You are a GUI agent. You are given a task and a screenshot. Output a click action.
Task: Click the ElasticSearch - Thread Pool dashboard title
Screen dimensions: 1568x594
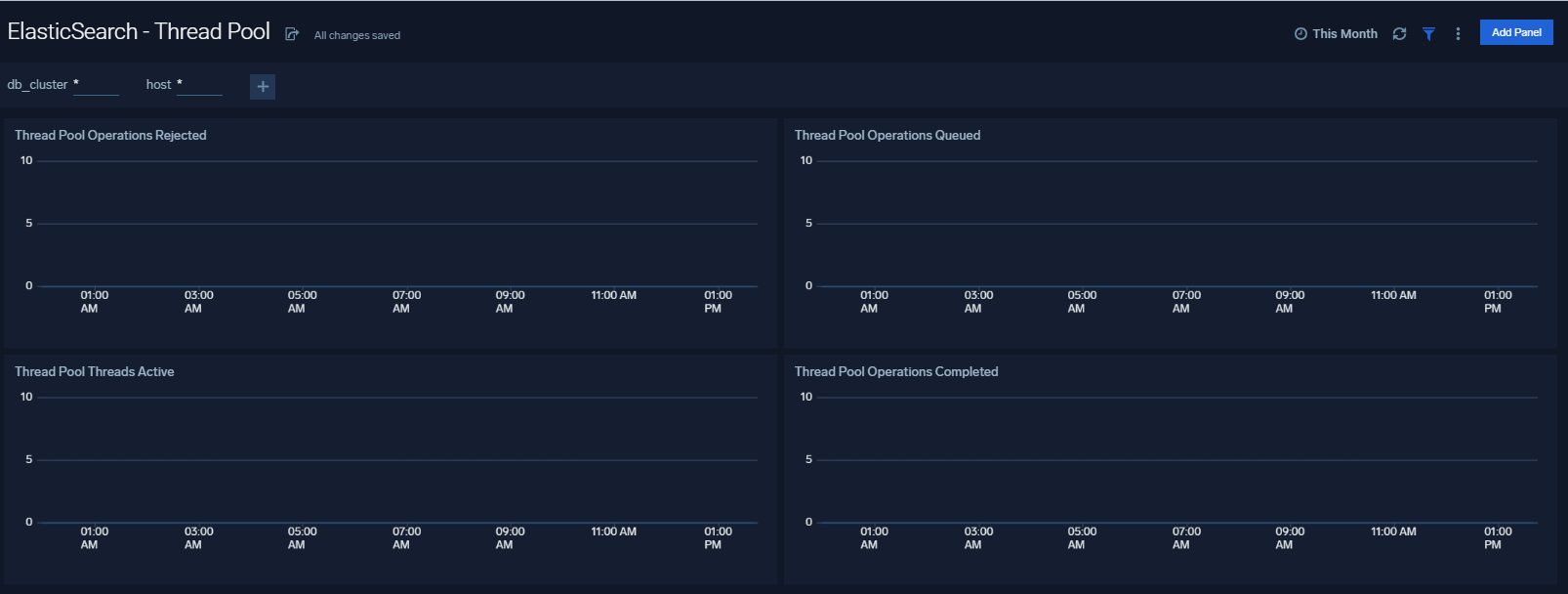tap(139, 31)
